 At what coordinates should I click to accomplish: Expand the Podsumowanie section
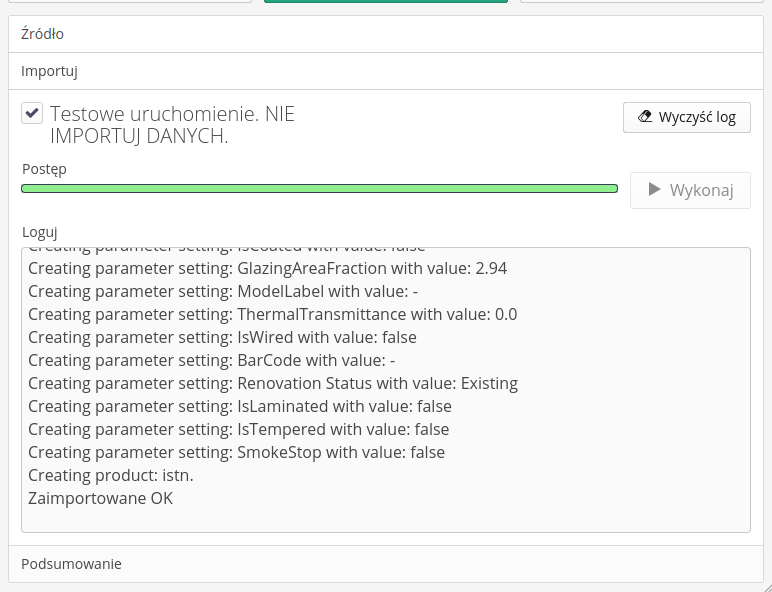pyautogui.click(x=71, y=564)
